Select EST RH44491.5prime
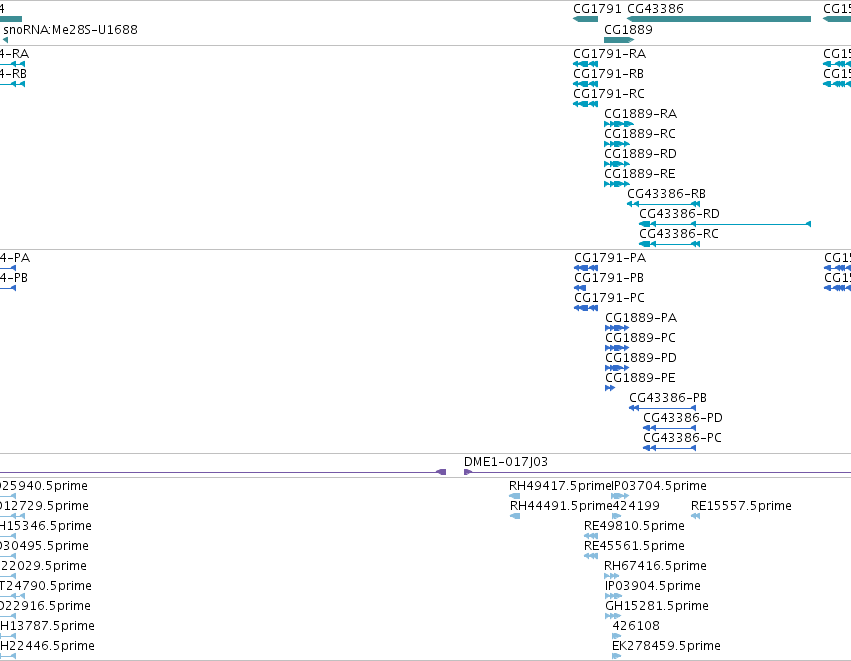 pos(561,506)
